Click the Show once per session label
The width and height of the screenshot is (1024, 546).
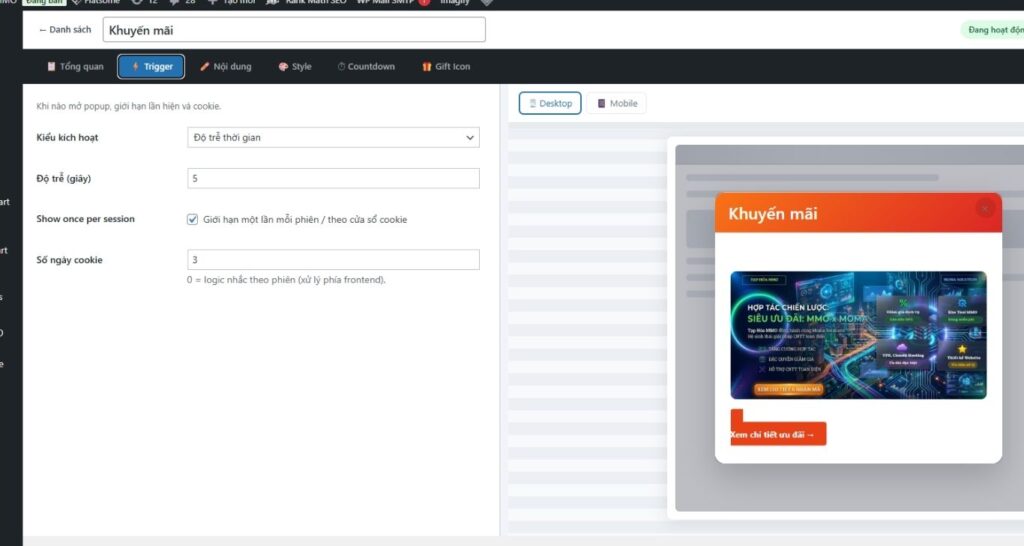click(x=86, y=219)
